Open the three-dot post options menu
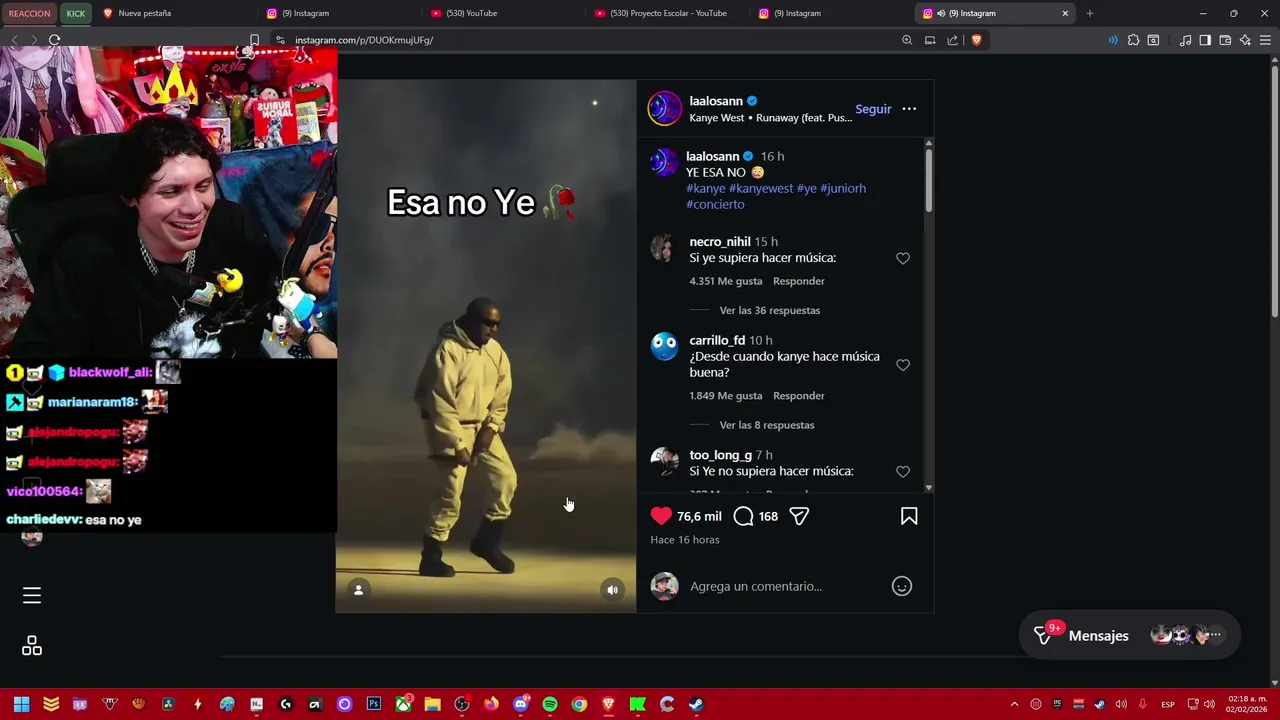 pyautogui.click(x=909, y=109)
